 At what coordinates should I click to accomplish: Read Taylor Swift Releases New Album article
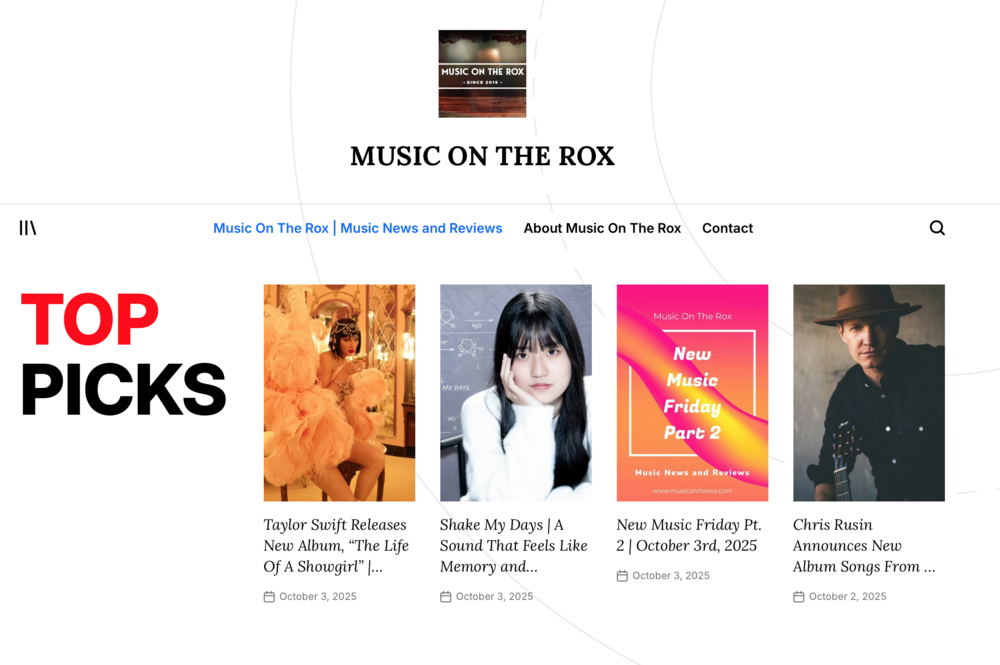pyautogui.click(x=336, y=546)
